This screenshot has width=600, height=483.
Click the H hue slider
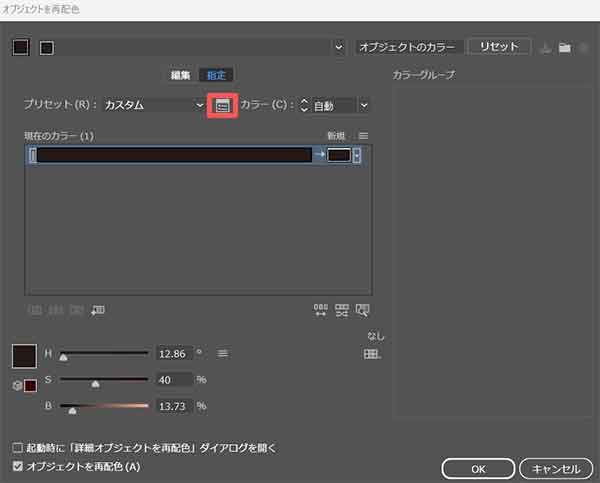104,354
